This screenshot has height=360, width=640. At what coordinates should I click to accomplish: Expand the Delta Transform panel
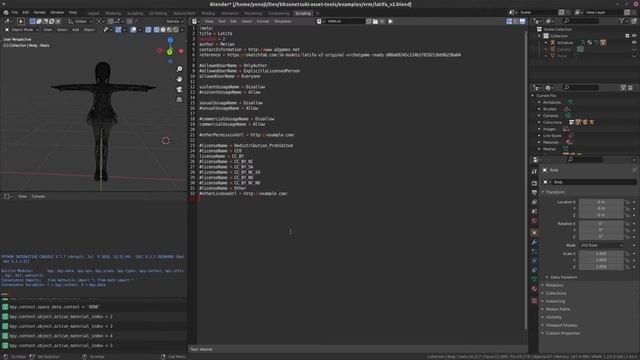pos(563,277)
